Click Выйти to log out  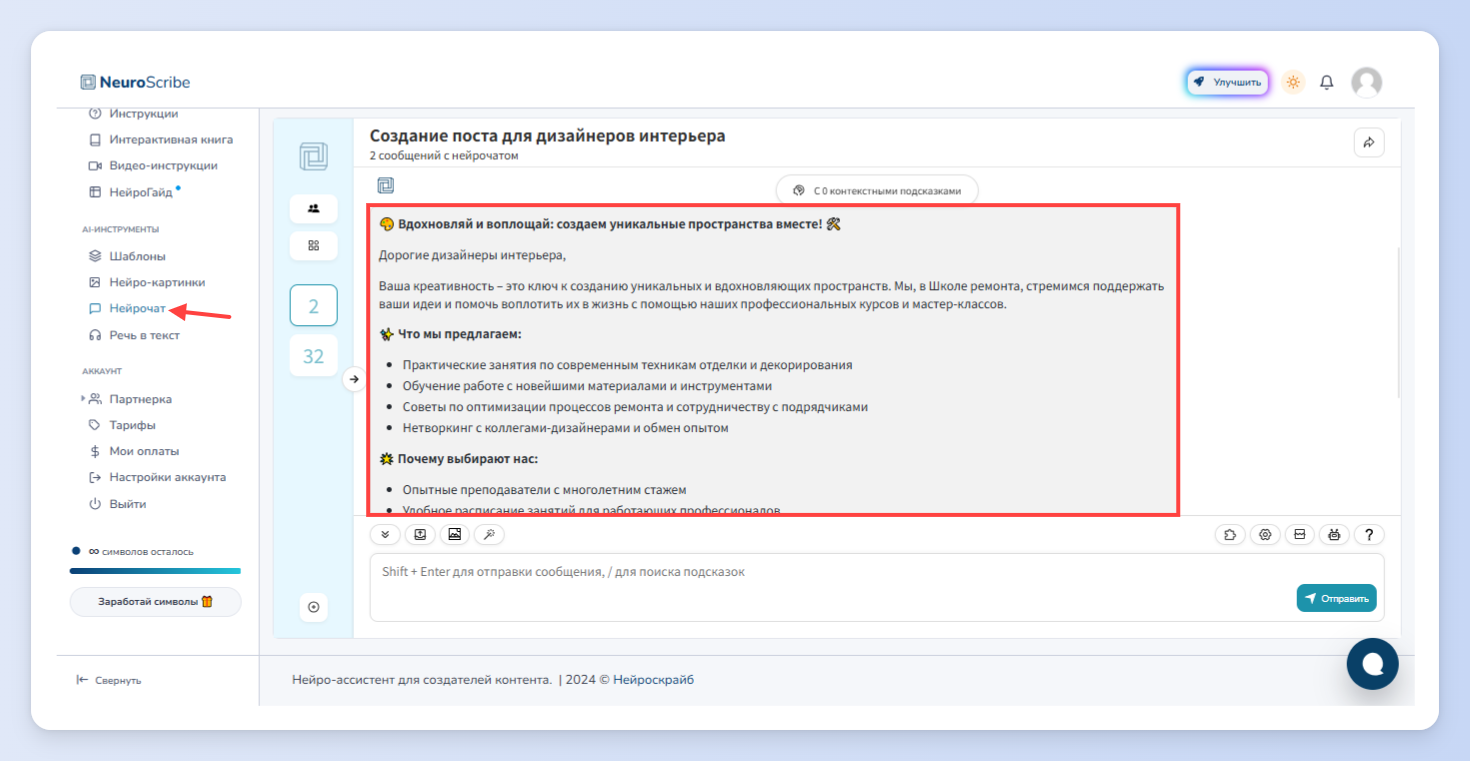(x=118, y=504)
